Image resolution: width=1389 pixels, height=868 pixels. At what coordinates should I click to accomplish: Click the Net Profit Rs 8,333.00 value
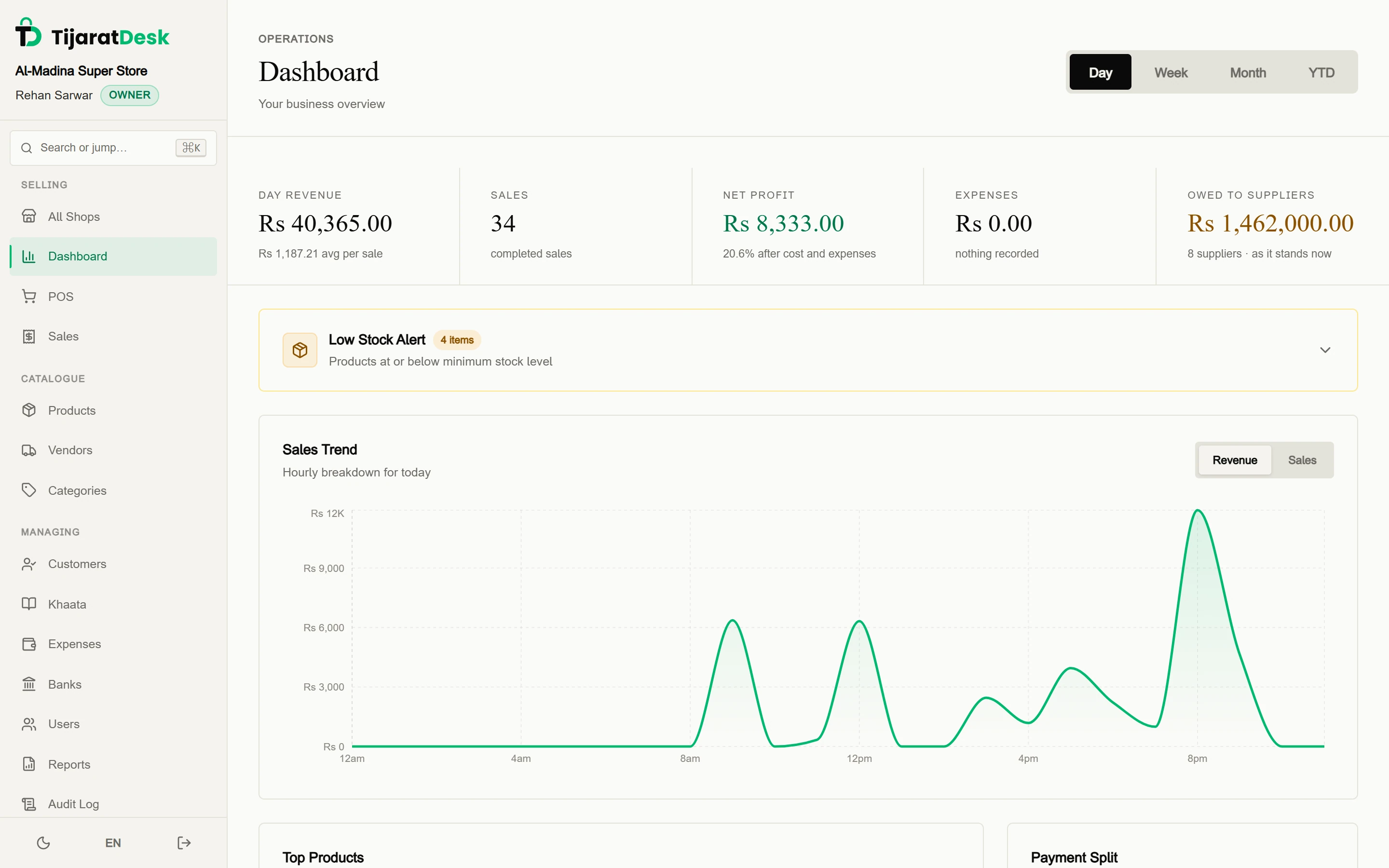783,223
